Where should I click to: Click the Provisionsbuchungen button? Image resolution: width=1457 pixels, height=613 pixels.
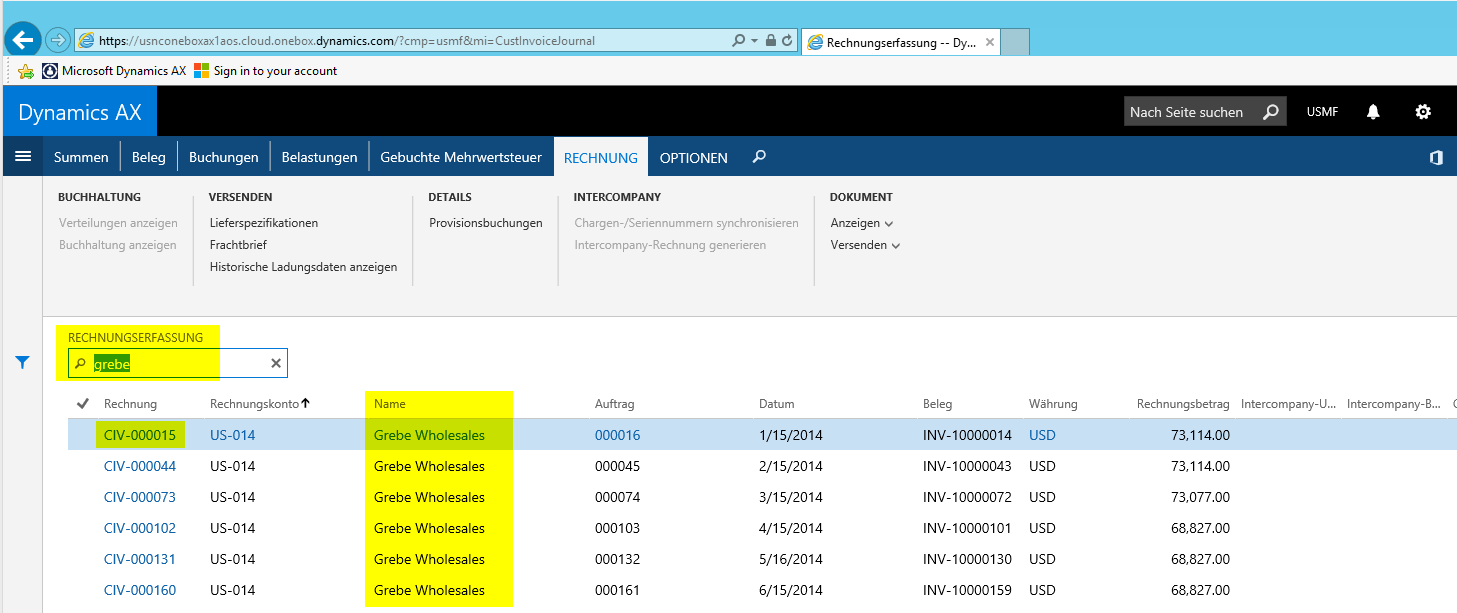coord(485,223)
